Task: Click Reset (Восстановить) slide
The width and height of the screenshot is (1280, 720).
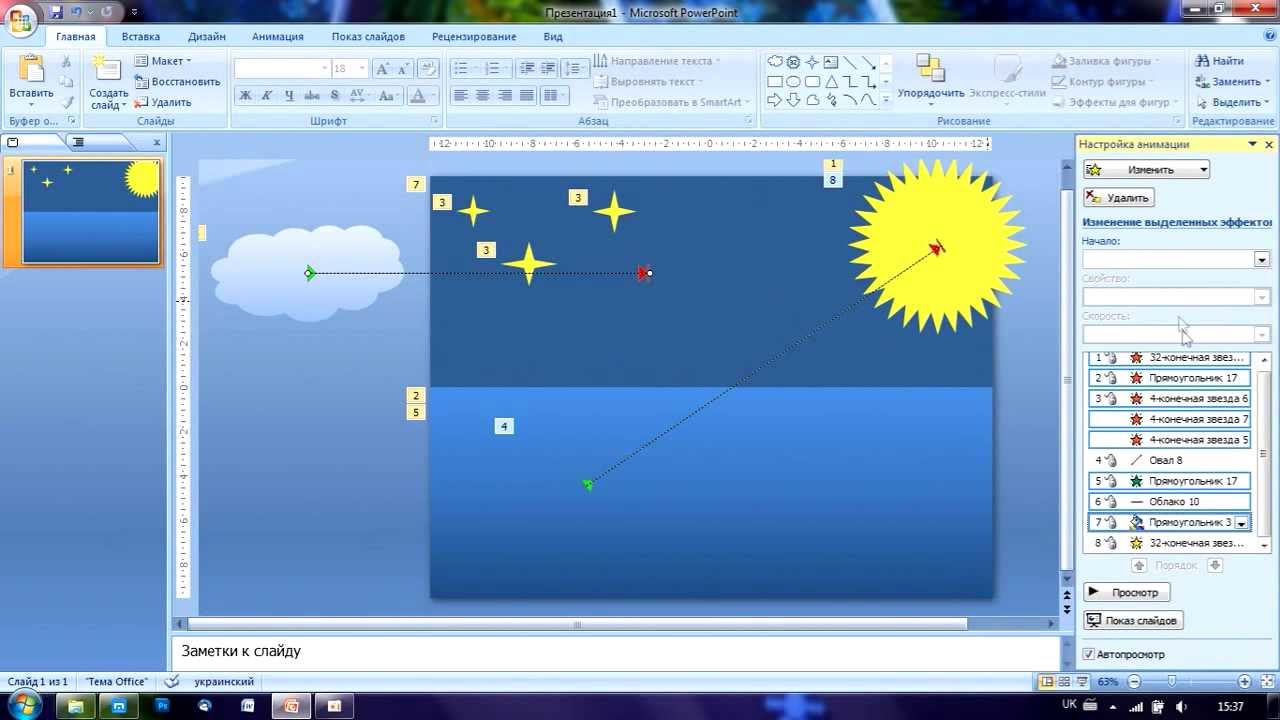Action: 178,82
